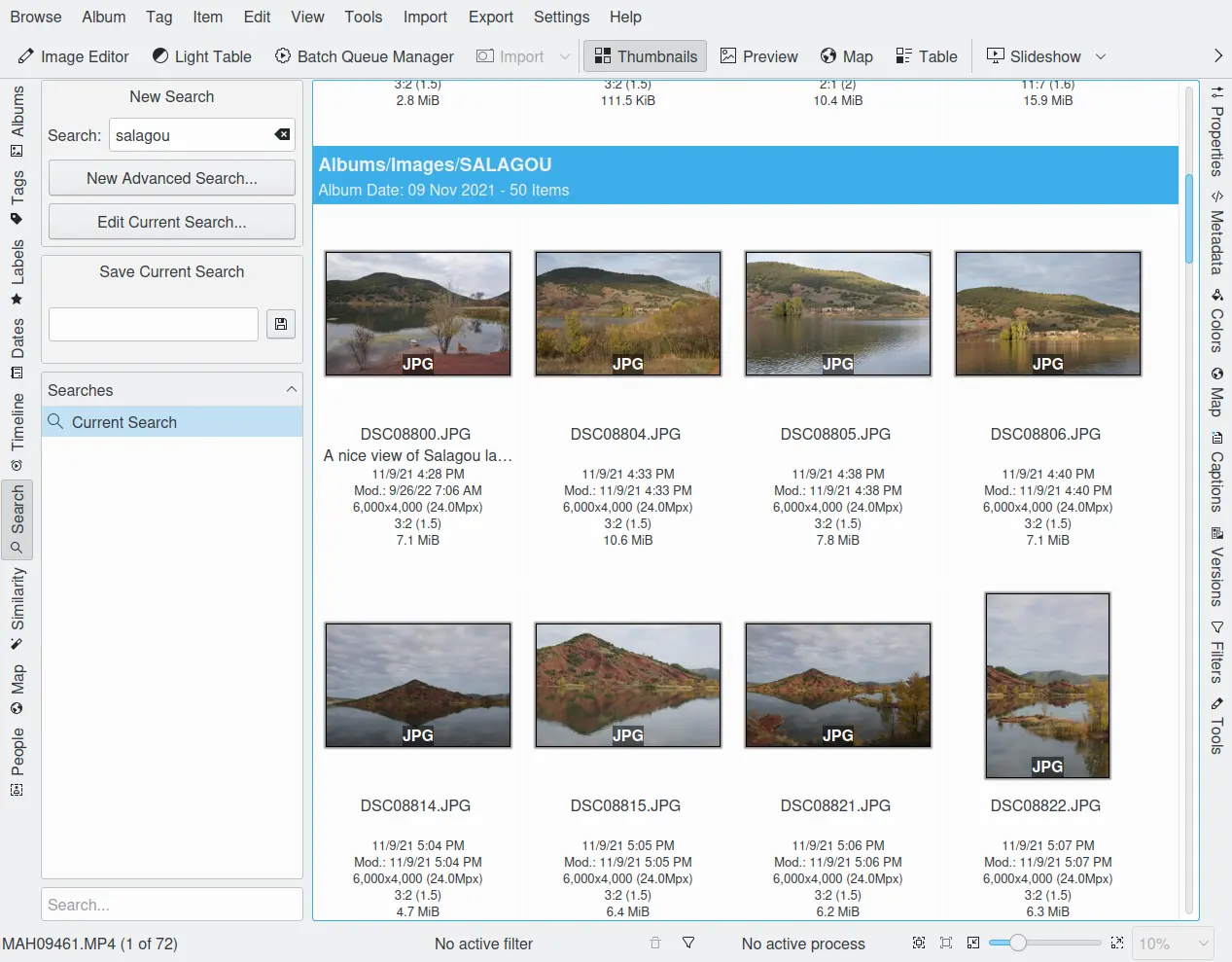Click the filter funnel icon in status bar
The width and height of the screenshot is (1232, 962).
[688, 944]
